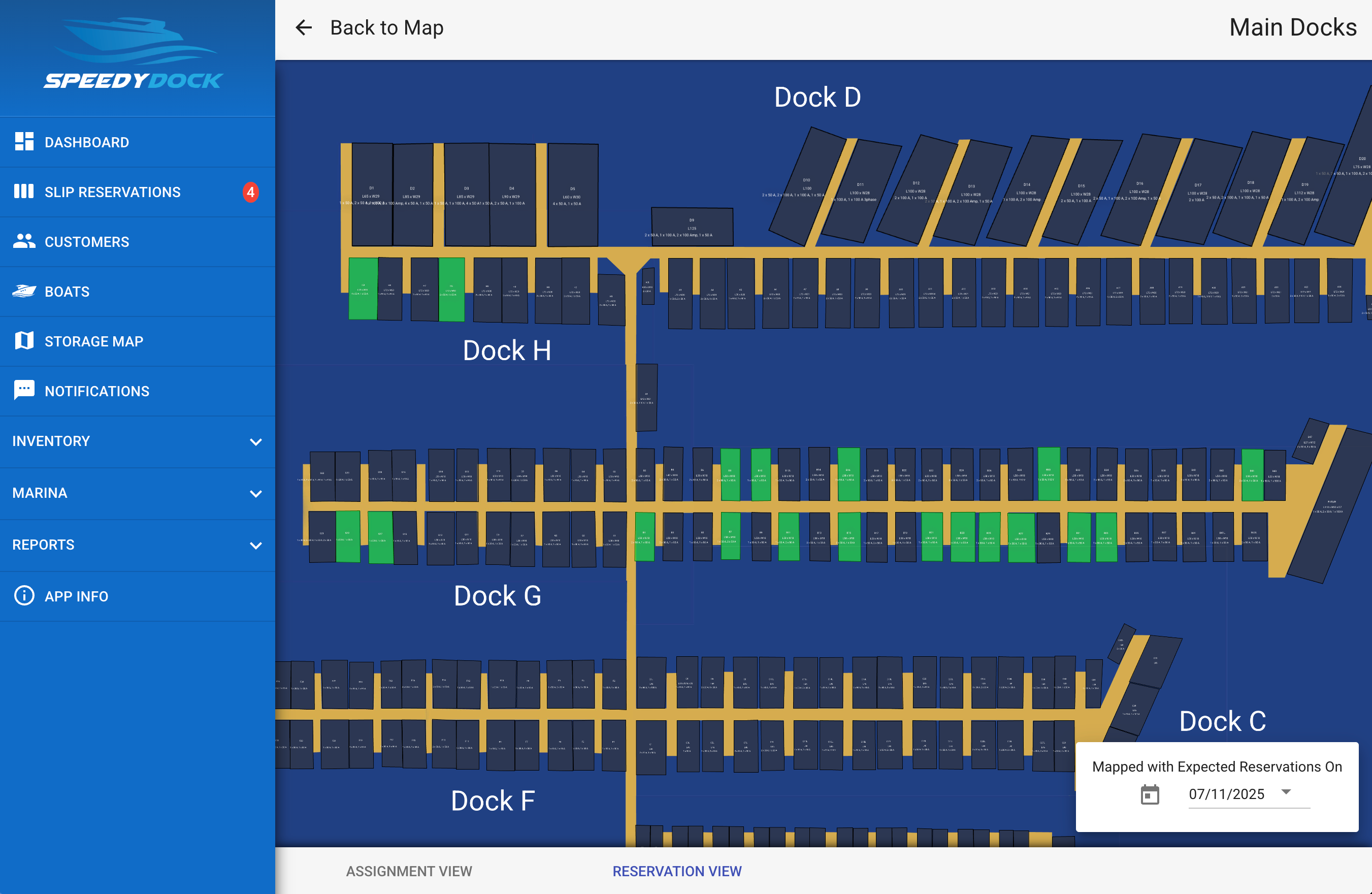Select slip D2 L85 x W29

coord(413,195)
